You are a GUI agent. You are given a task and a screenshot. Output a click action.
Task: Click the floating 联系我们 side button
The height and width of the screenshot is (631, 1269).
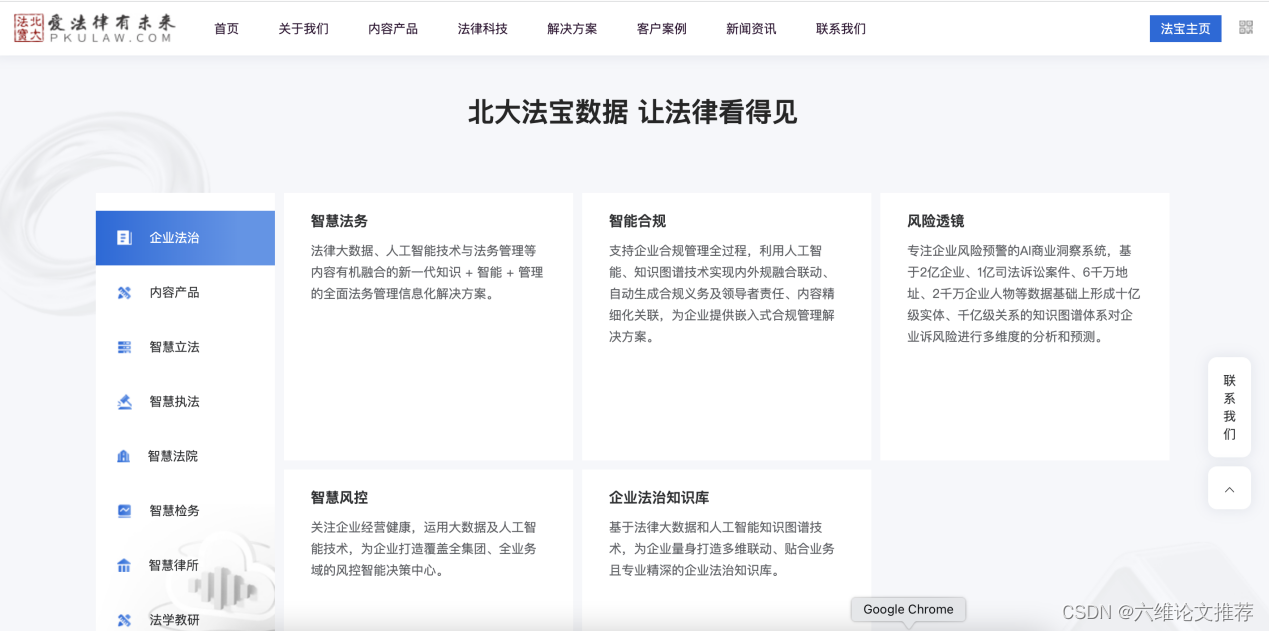1229,407
